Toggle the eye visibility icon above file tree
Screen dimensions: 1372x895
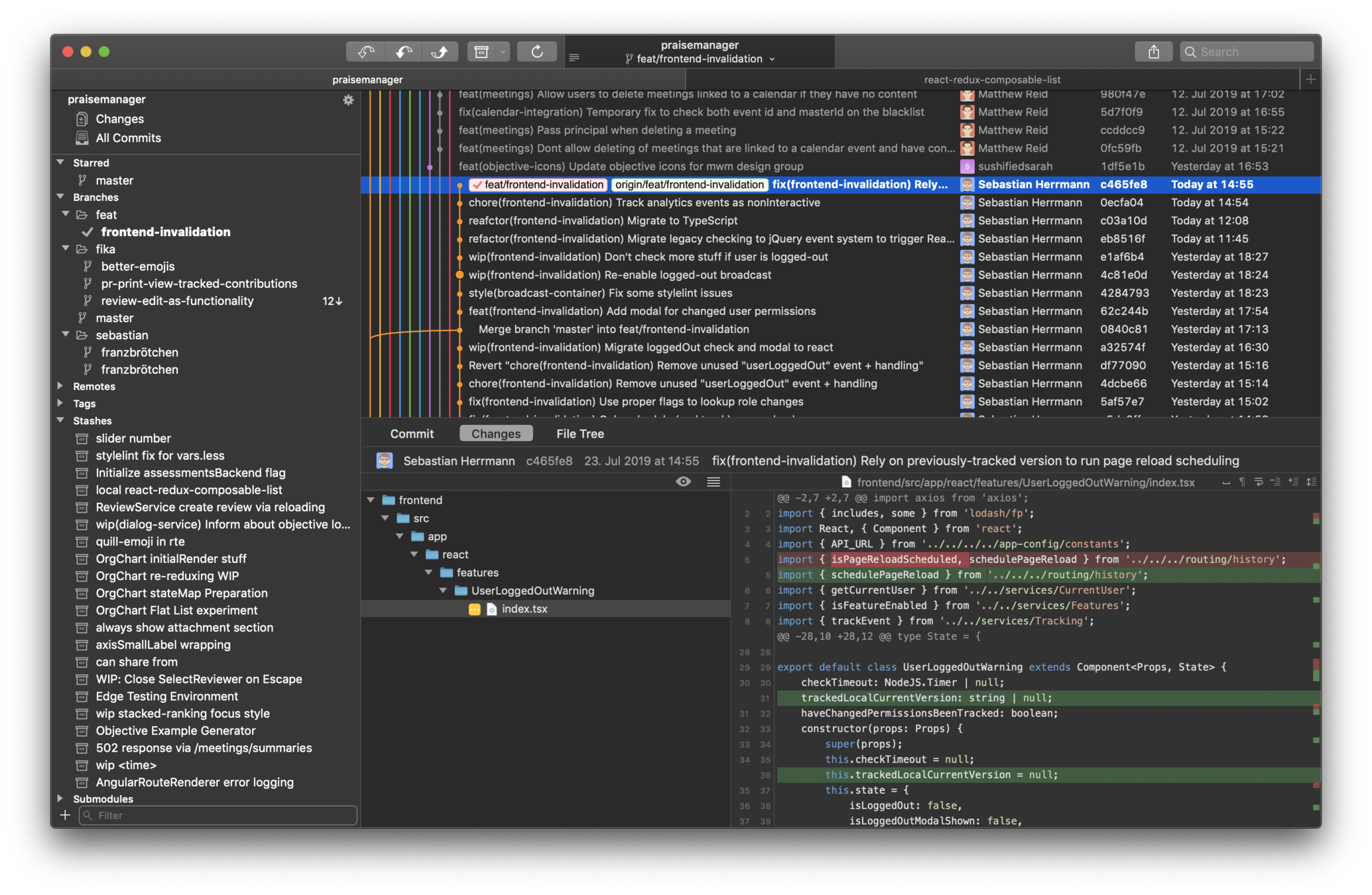pyautogui.click(x=683, y=482)
